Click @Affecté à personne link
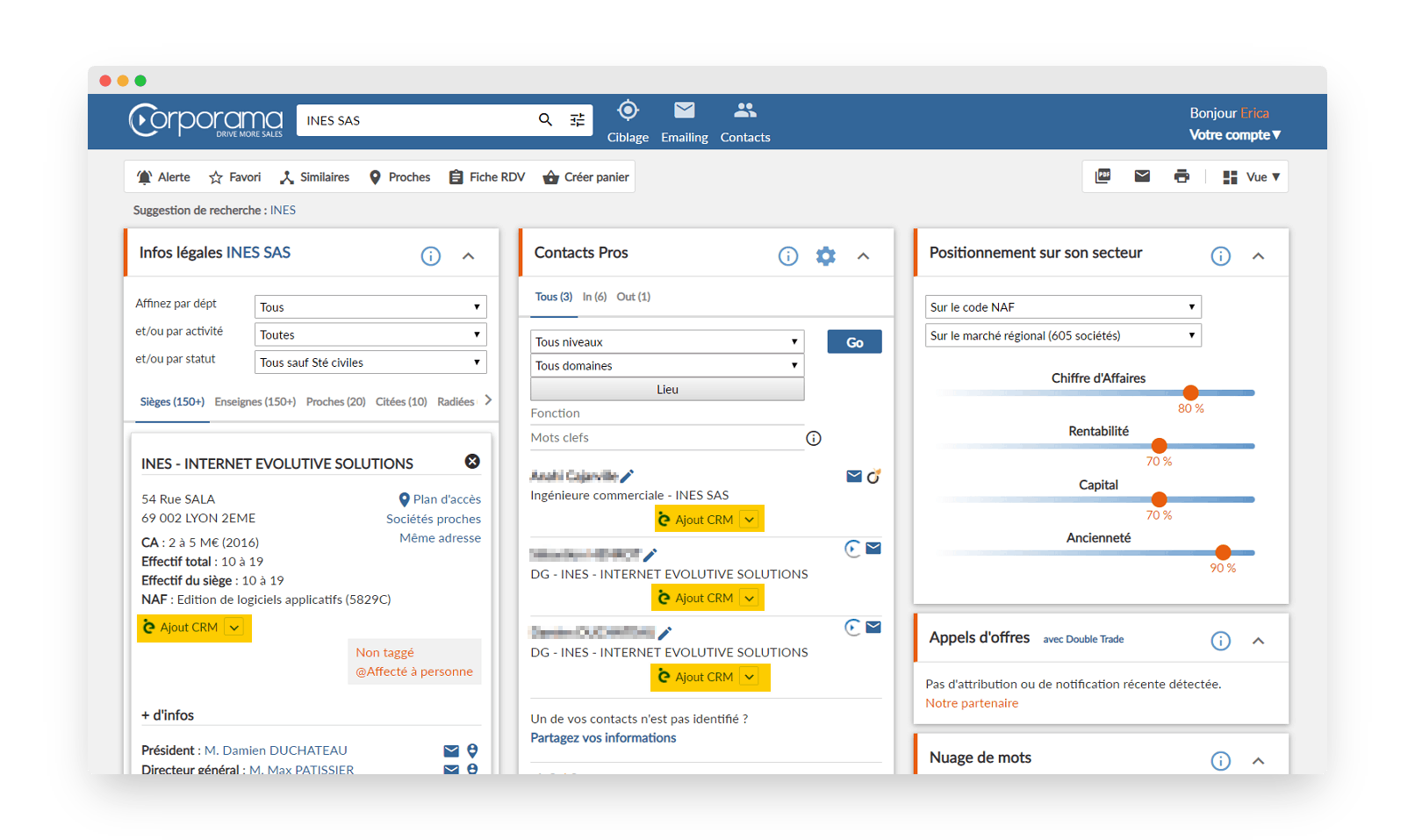 tap(414, 671)
